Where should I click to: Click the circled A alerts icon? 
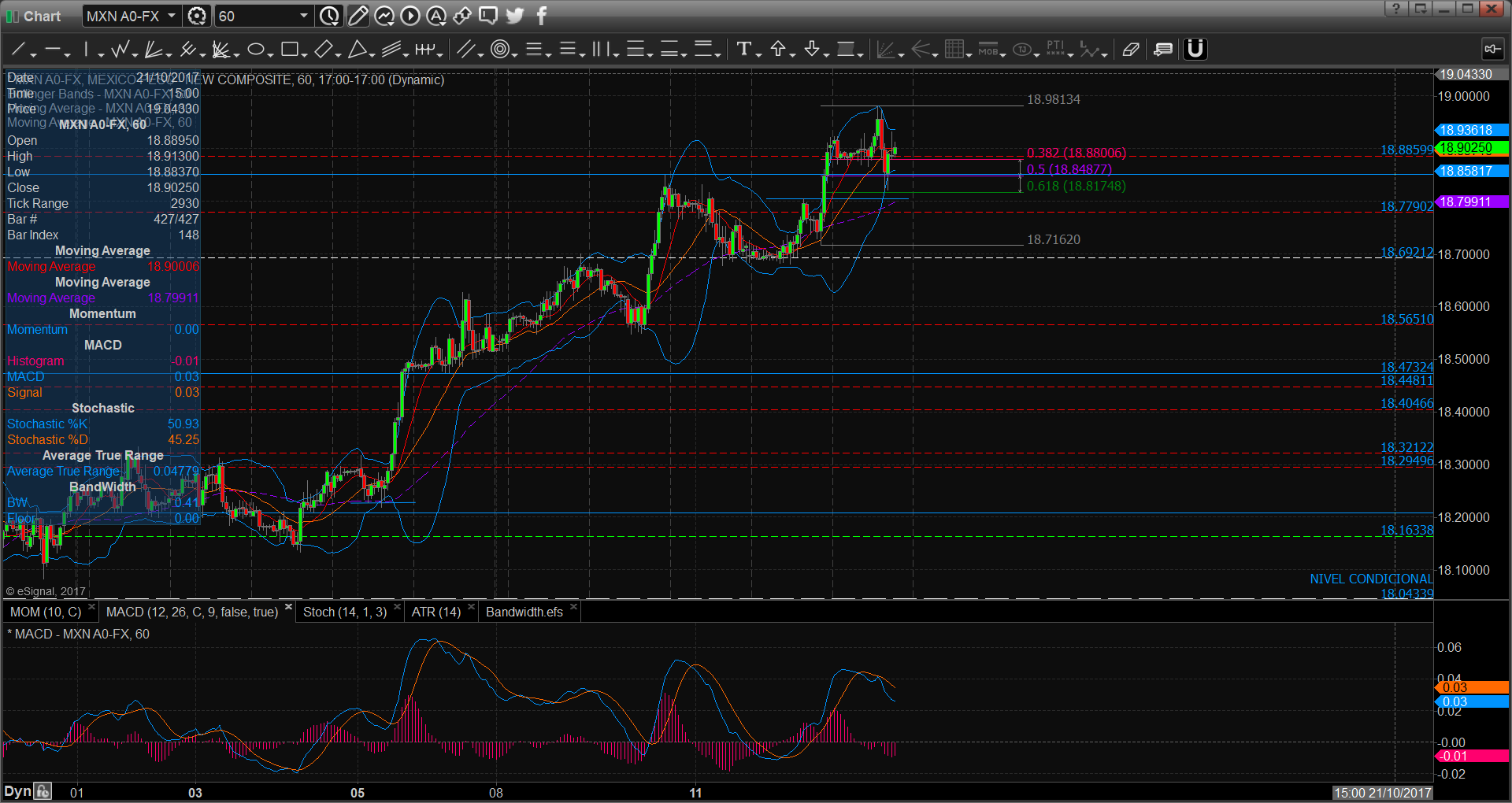(436, 16)
